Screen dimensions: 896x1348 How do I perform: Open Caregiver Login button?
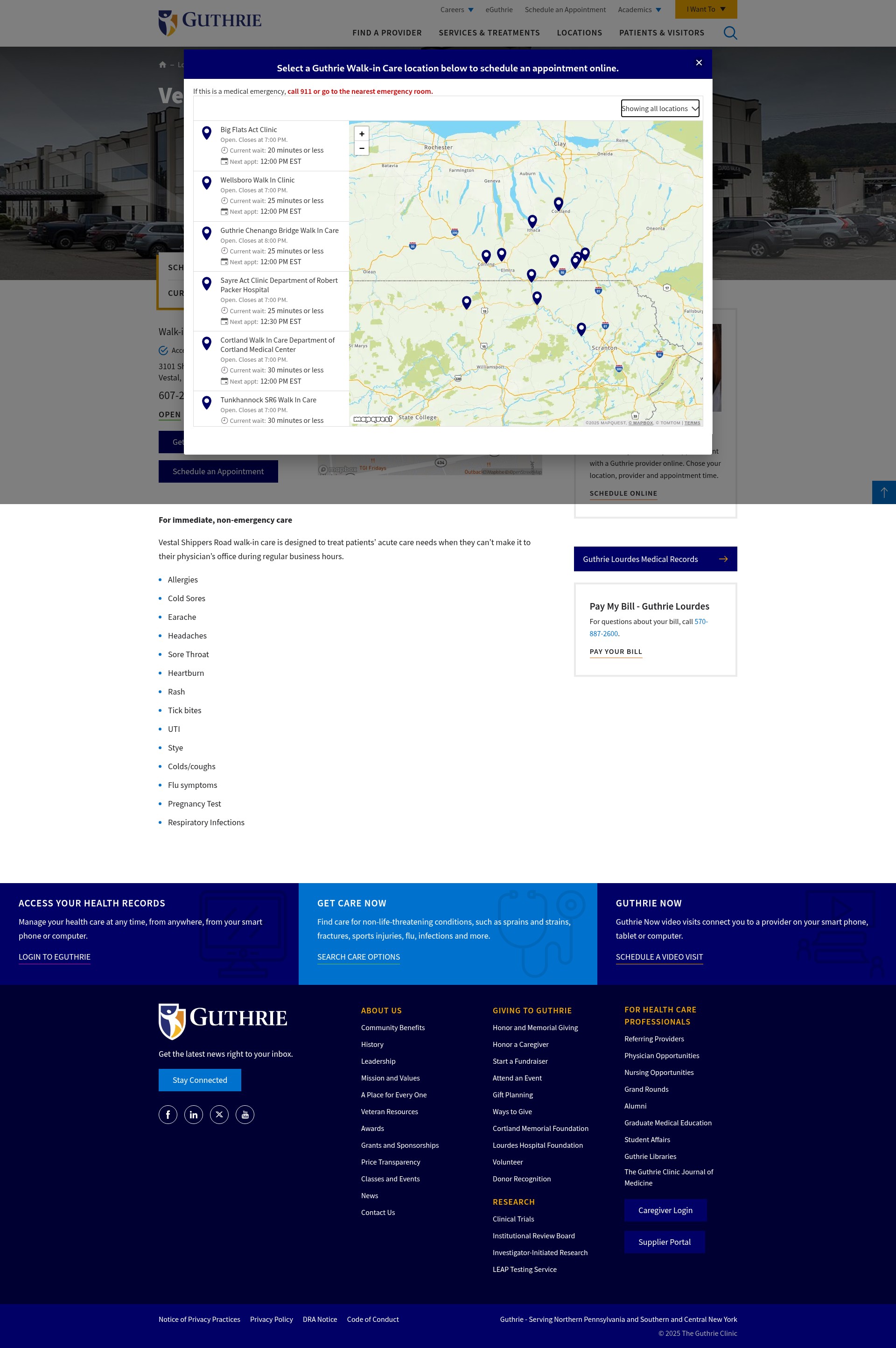[665, 1210]
